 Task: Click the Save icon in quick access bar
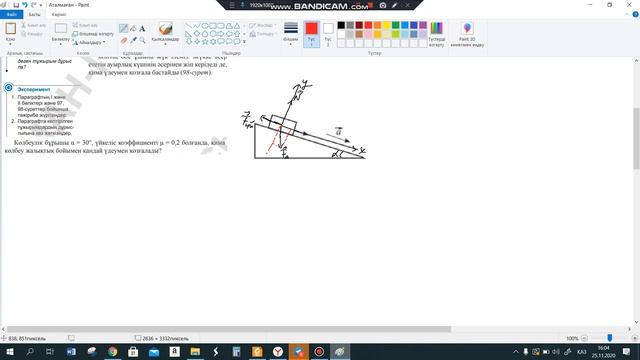tap(16, 5)
